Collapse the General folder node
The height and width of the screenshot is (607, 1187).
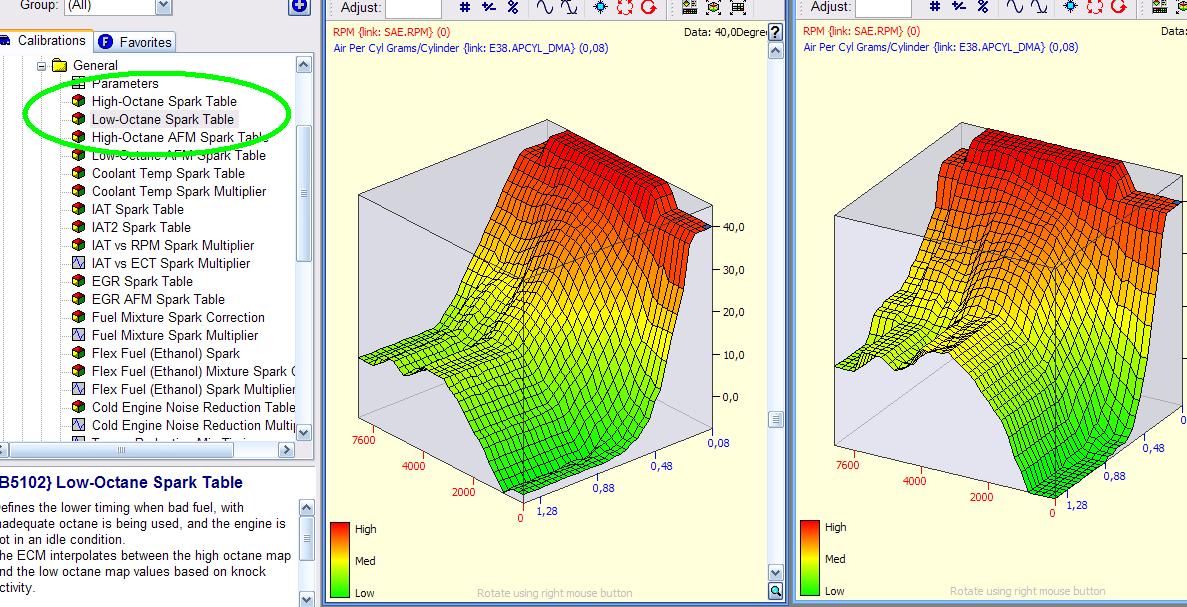[42, 66]
